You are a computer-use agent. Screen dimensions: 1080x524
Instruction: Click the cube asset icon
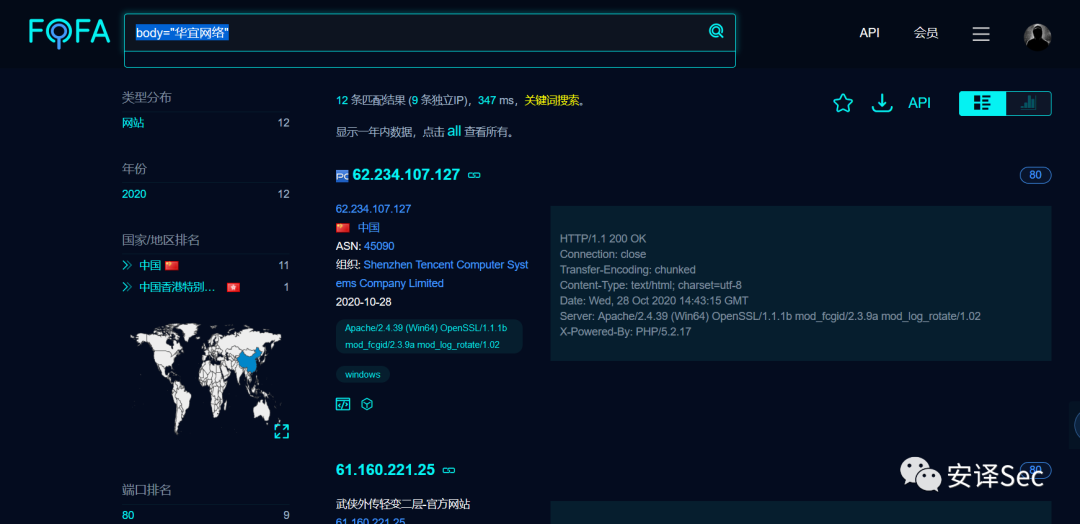367,404
